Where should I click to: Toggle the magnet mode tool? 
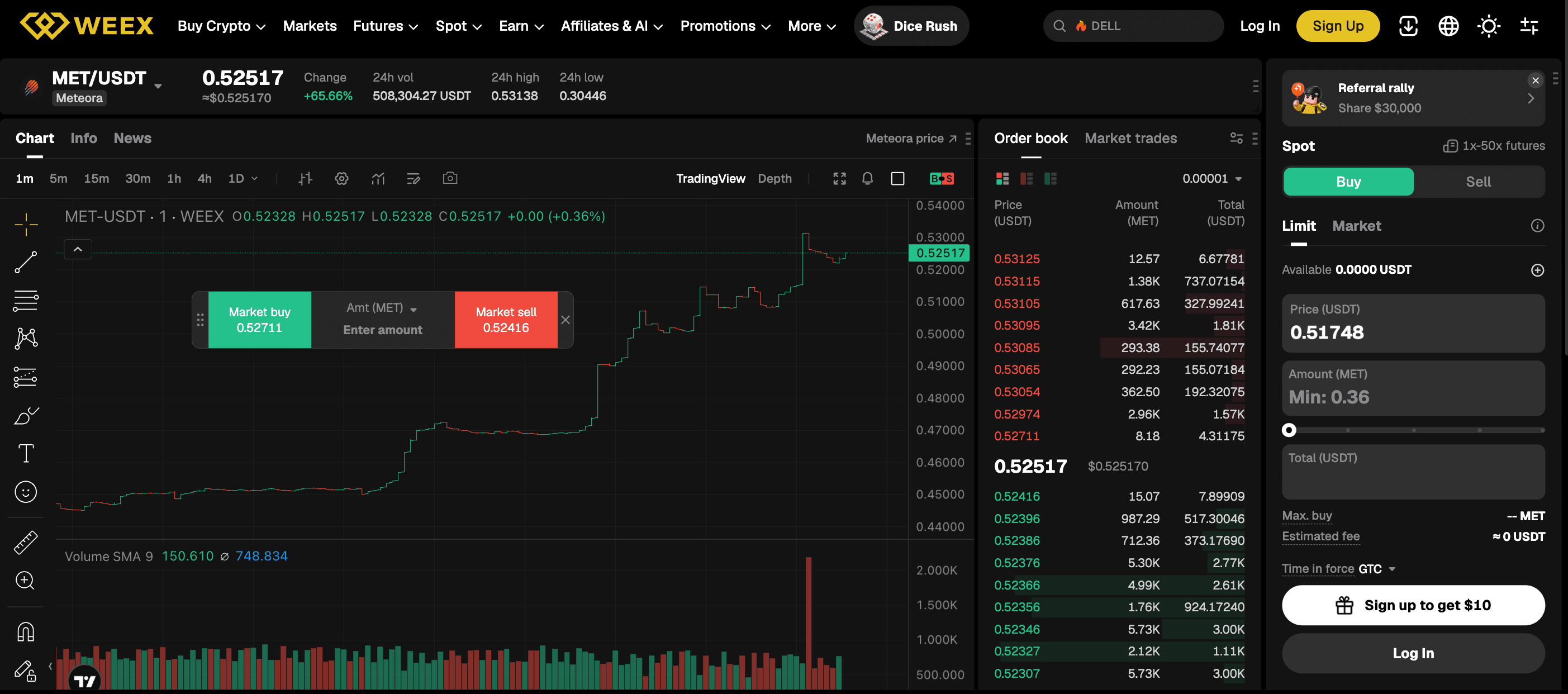click(x=26, y=632)
